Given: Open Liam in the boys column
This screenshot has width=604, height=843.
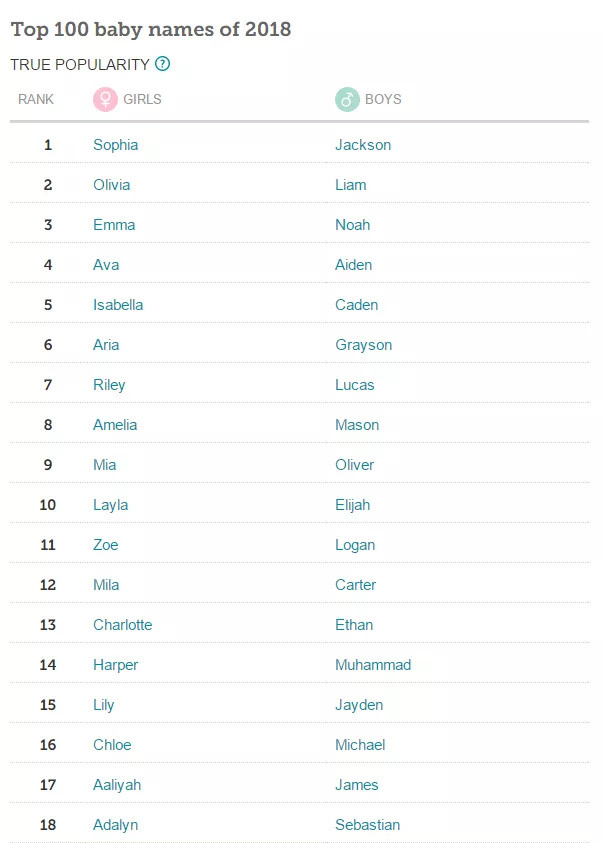Looking at the screenshot, I should (x=351, y=185).
